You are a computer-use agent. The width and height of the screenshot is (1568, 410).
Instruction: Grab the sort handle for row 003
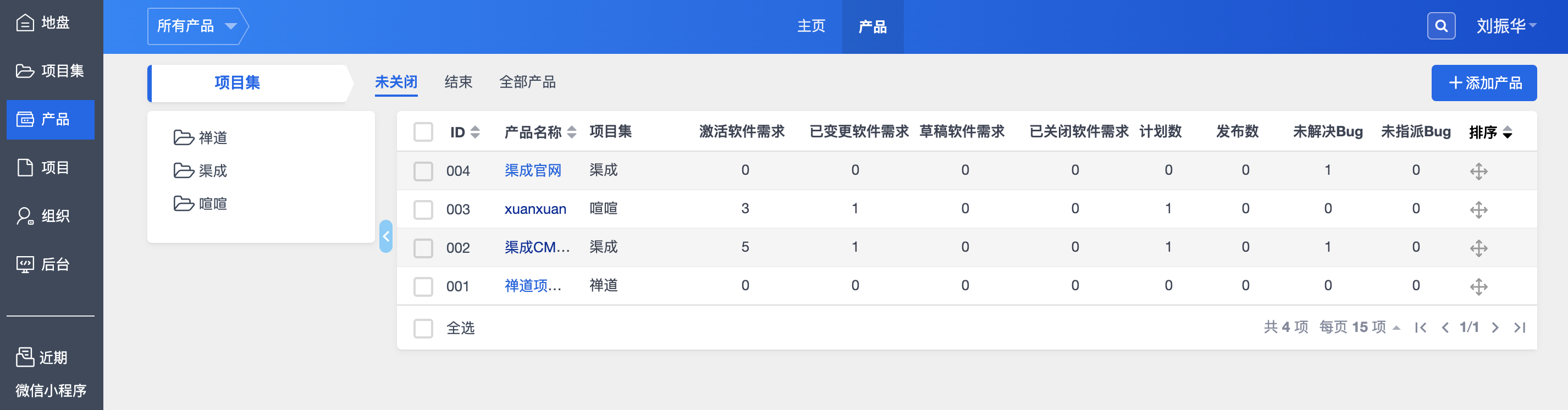point(1478,210)
